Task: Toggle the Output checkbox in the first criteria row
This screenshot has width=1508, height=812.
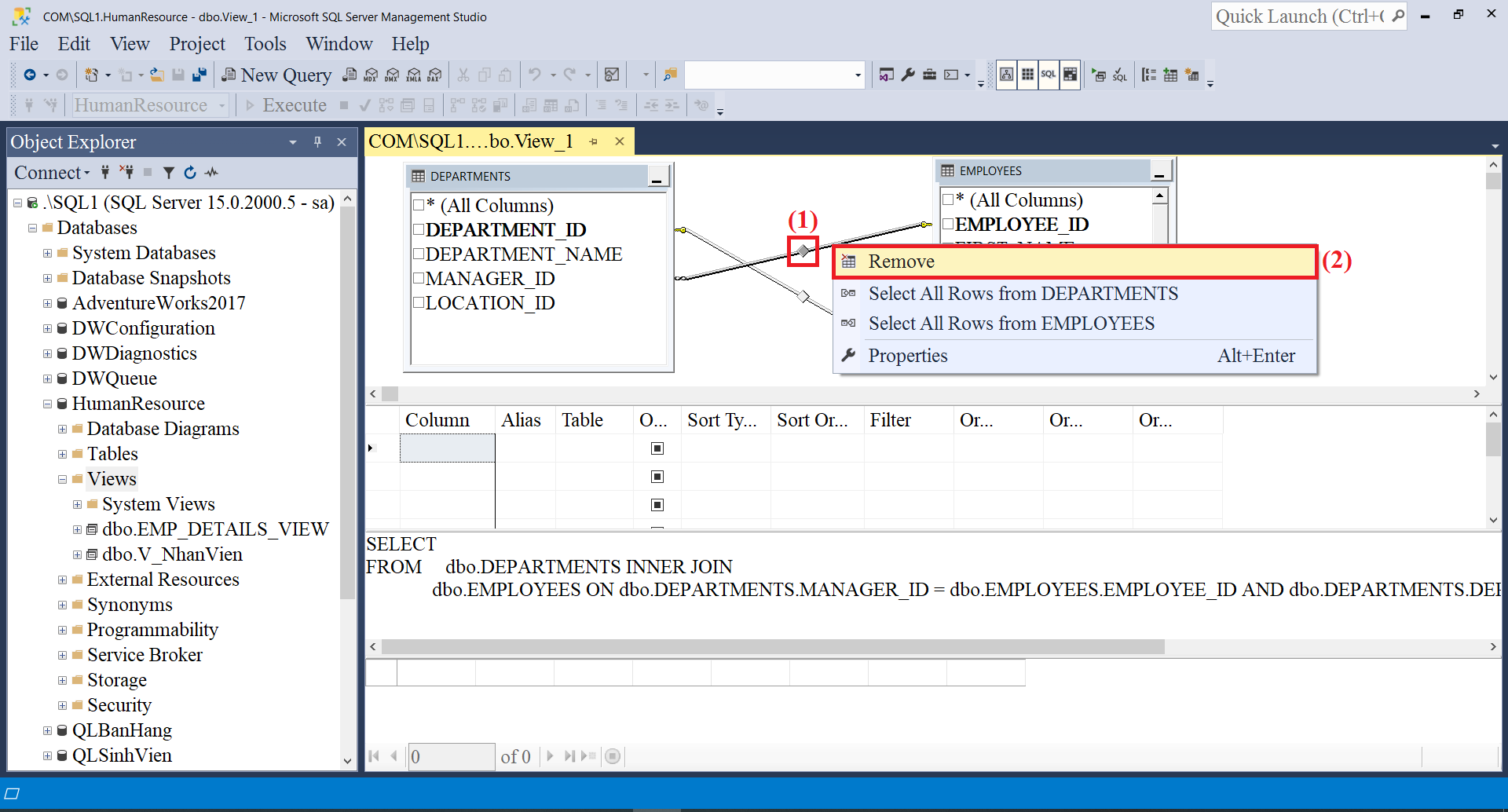Action: click(x=657, y=448)
